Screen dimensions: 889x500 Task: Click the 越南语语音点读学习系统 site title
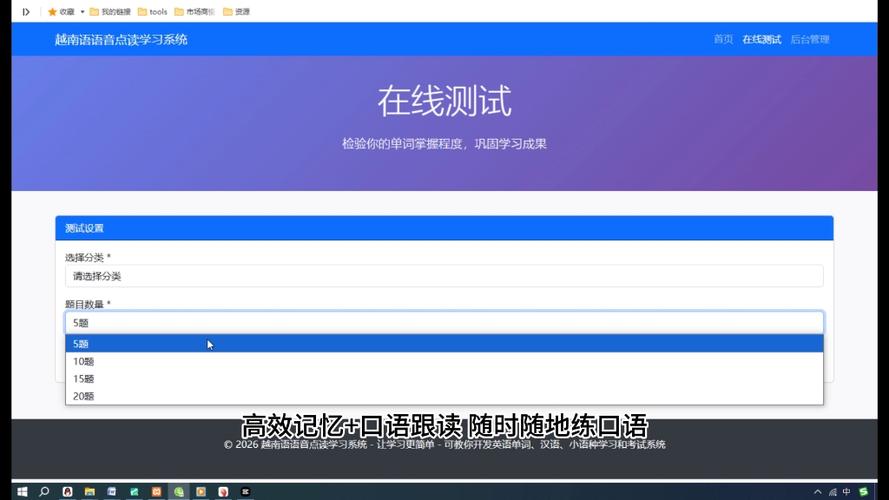click(x=121, y=39)
